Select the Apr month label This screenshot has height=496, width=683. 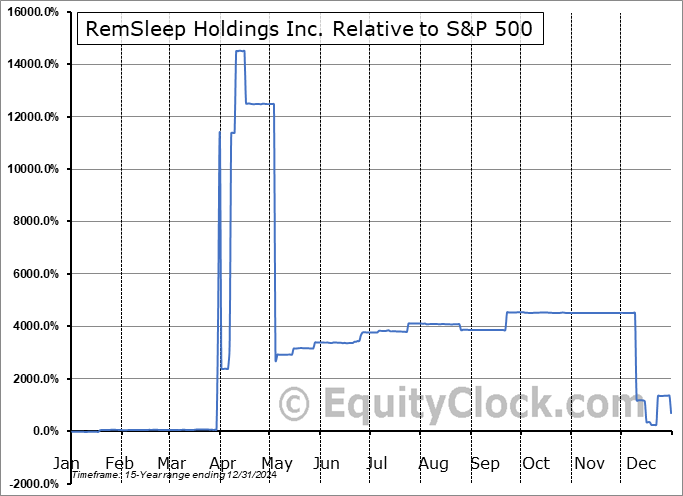[222, 463]
